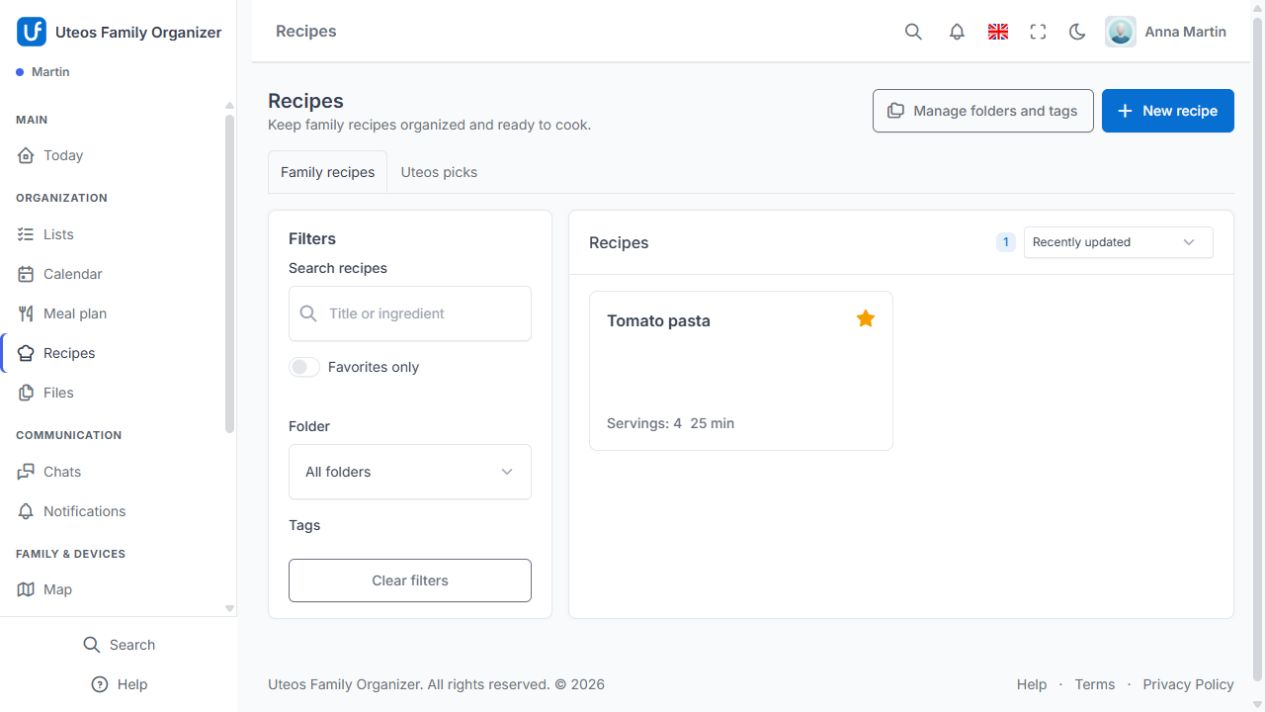Image resolution: width=1265 pixels, height=712 pixels.
Task: Unfavorite Tomato pasta star icon
Action: click(866, 318)
